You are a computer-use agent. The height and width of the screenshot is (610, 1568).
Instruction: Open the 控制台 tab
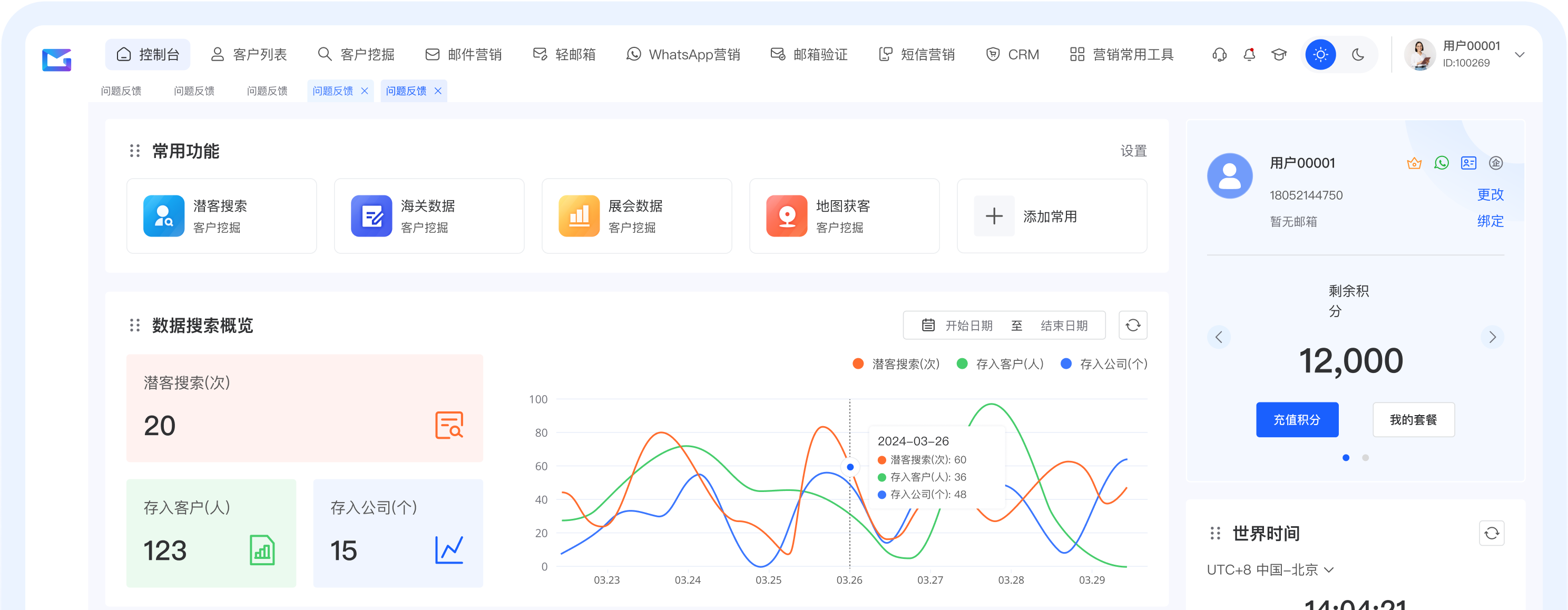[148, 55]
